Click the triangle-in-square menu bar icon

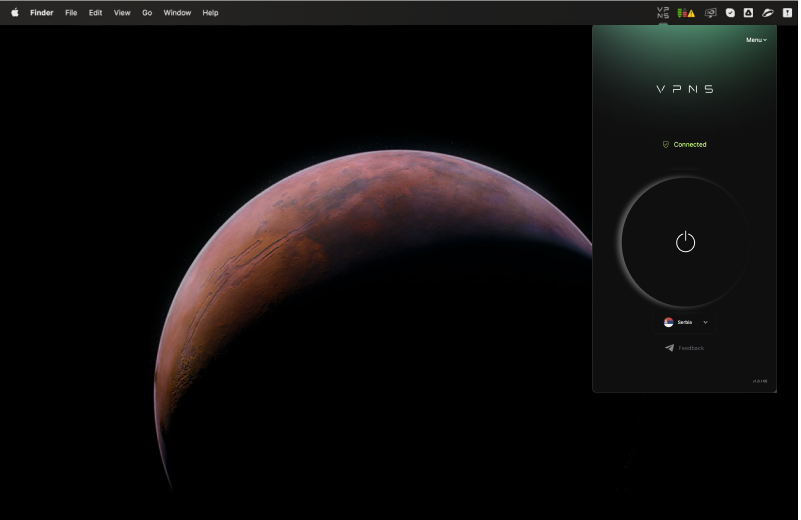748,13
